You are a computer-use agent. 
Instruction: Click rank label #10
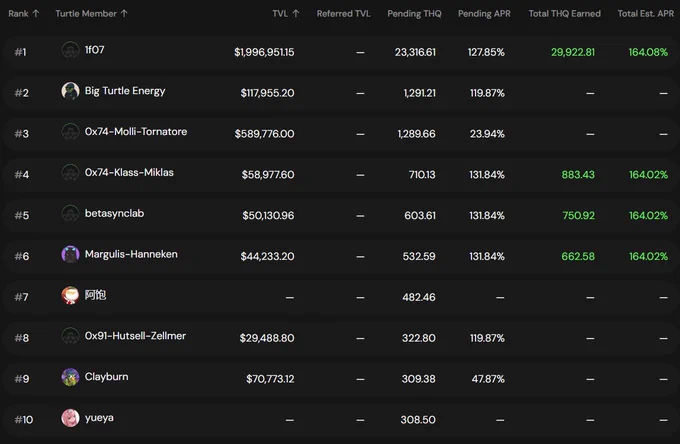tap(24, 420)
